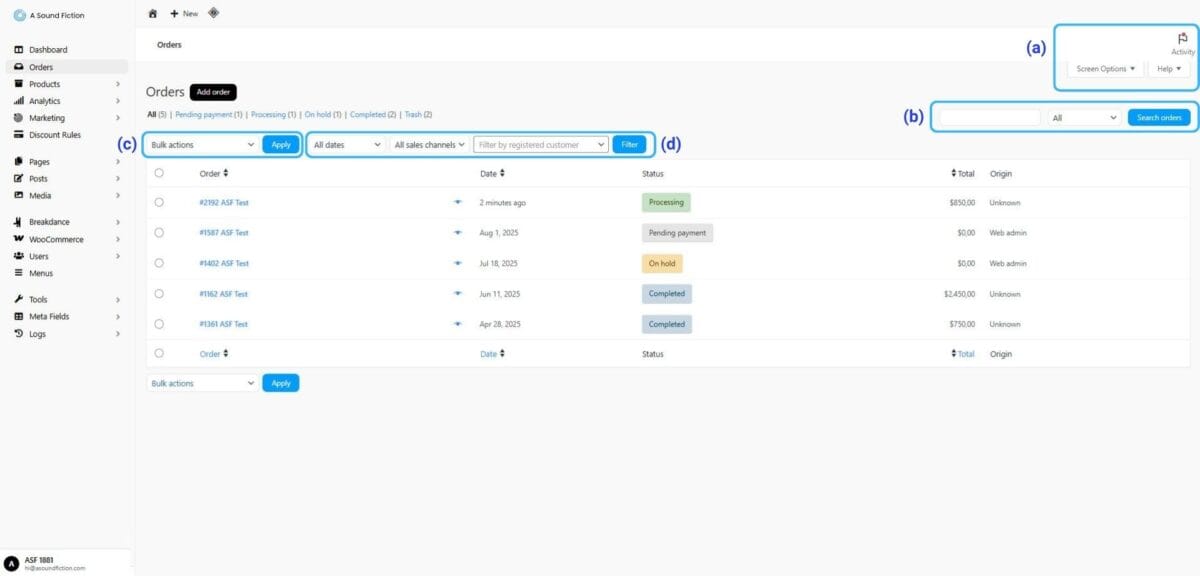This screenshot has height=576, width=1200.
Task: Open the Tools wrench icon in sidebar
Action: coord(19,299)
